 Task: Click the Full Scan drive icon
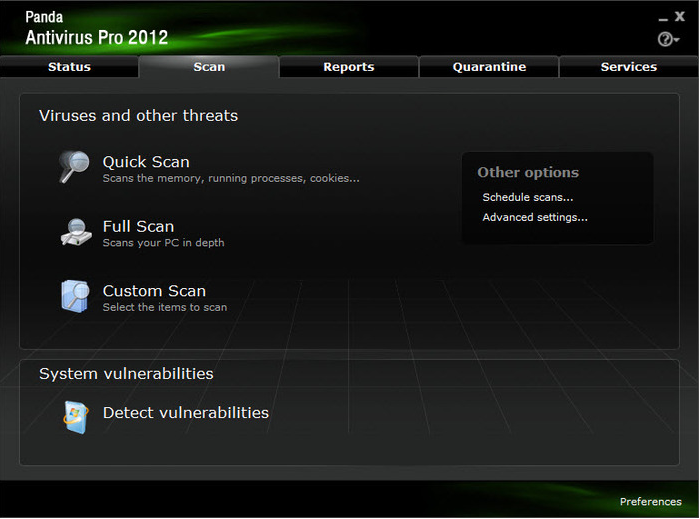[x=76, y=232]
